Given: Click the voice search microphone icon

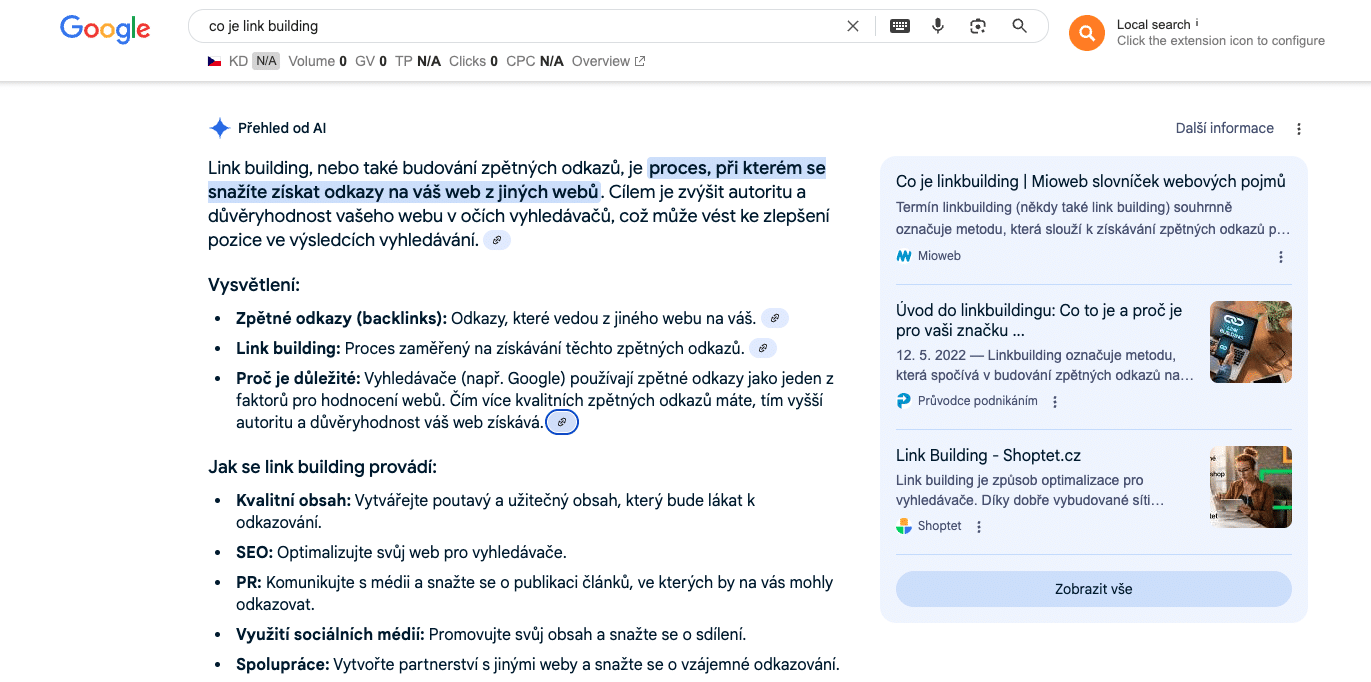Looking at the screenshot, I should coord(937,25).
